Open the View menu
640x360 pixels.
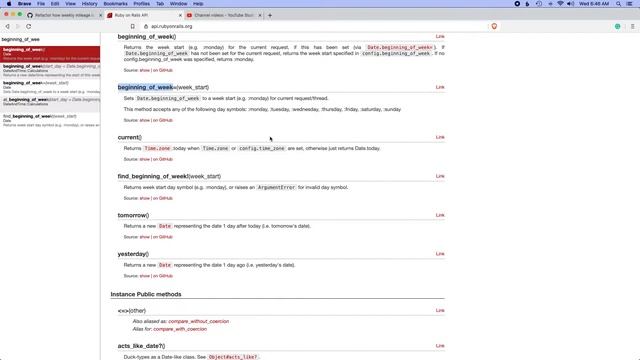tap(70, 4)
